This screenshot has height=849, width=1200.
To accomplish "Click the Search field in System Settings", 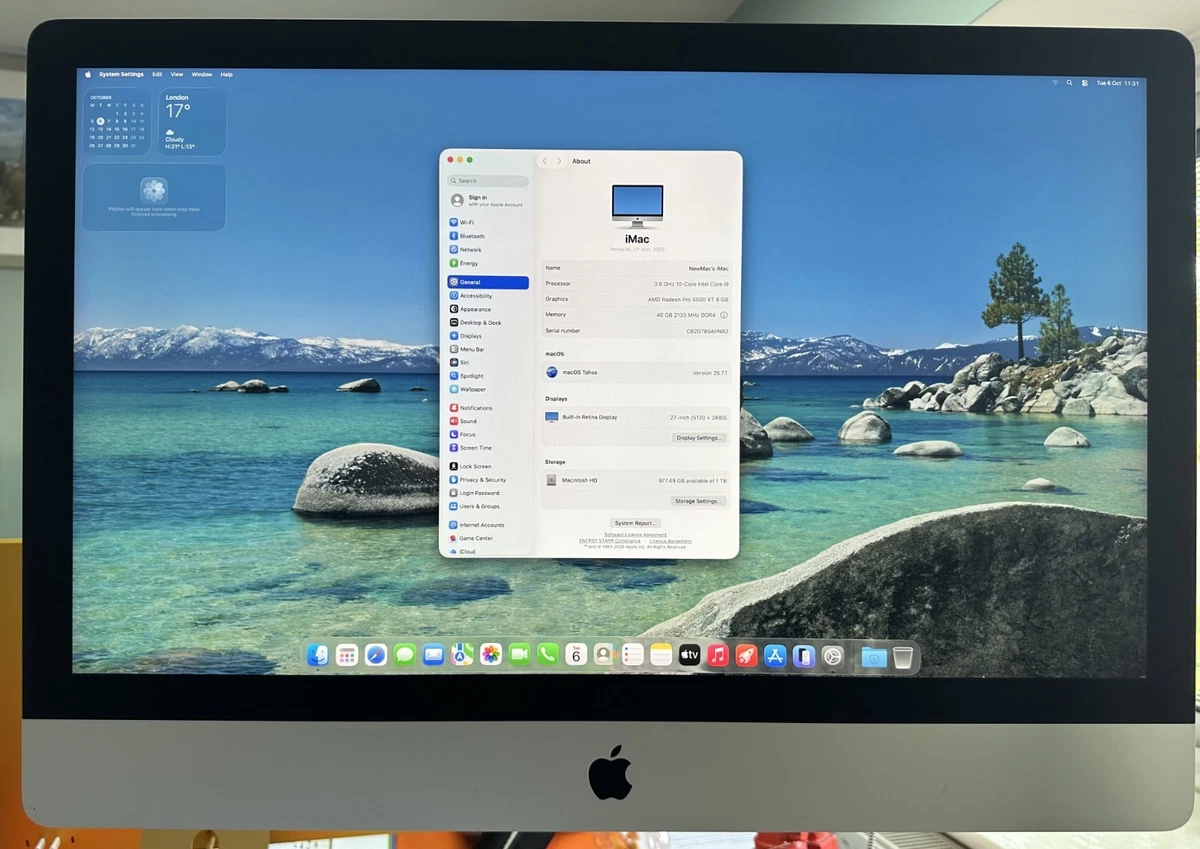I will (x=488, y=181).
